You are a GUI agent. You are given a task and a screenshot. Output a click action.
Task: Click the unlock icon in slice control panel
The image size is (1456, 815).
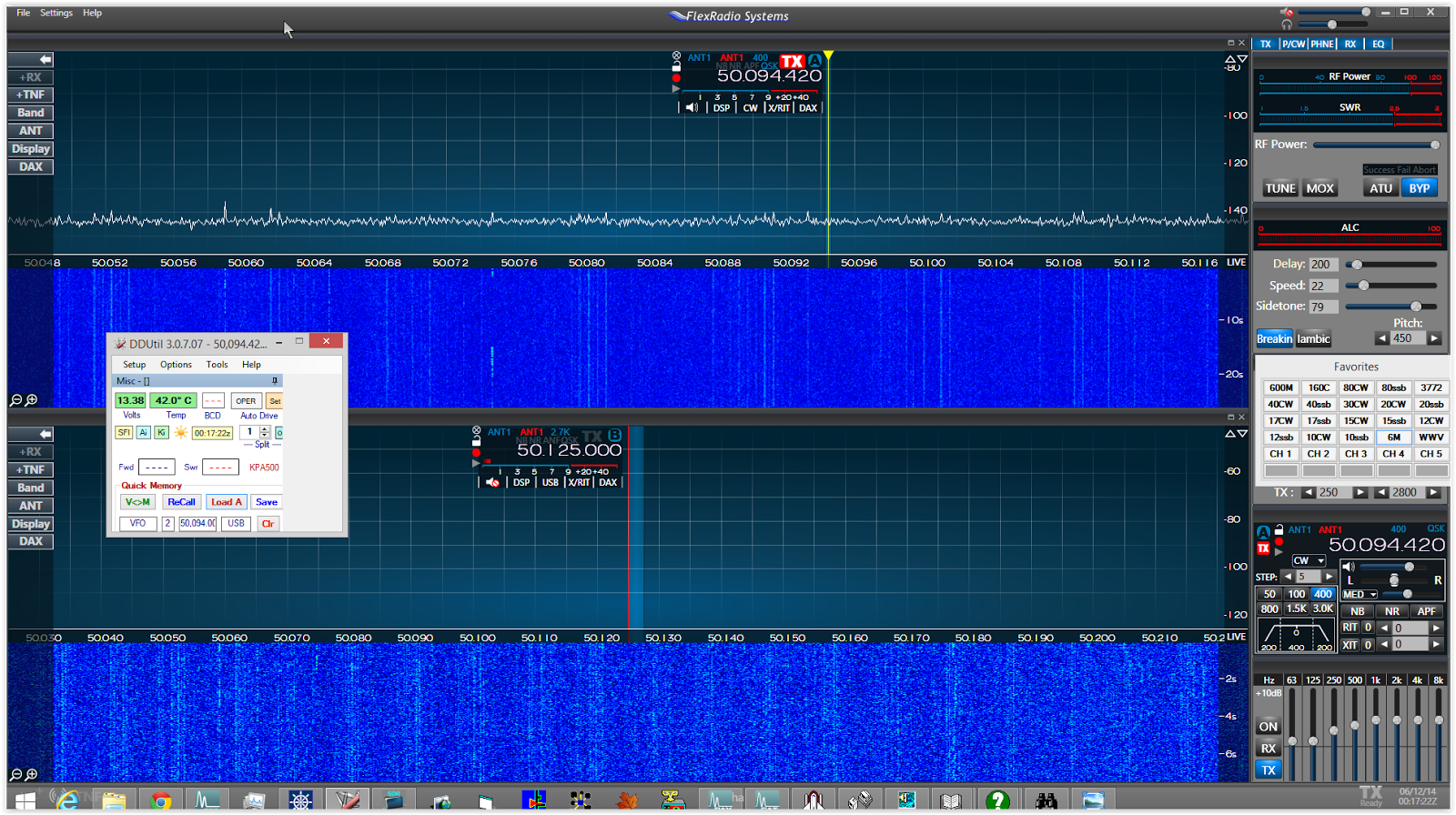pyautogui.click(x=1279, y=529)
